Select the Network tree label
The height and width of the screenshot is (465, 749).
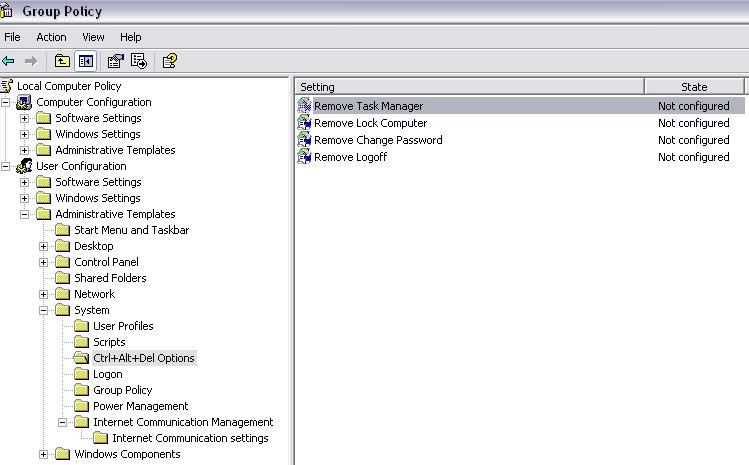94,294
